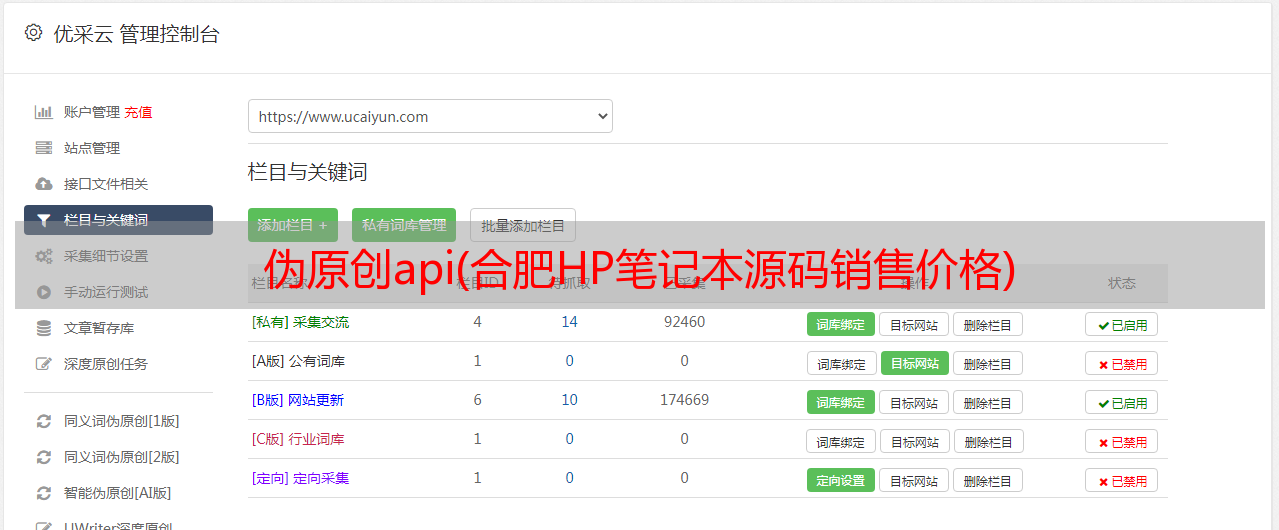1279x530 pixels.
Task: Click the red 充值 link
Action: 138,112
